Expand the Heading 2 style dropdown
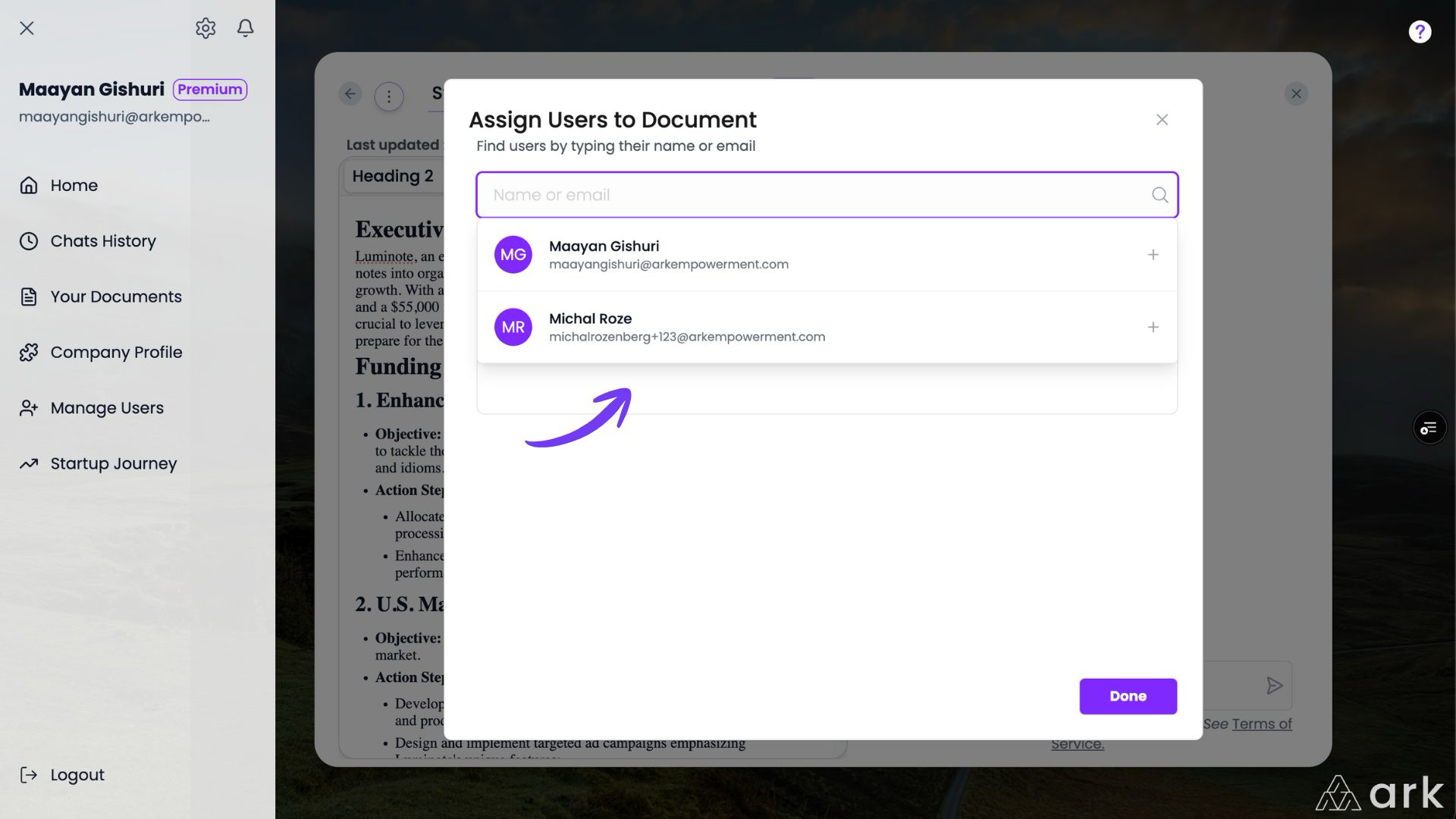 coord(393,176)
